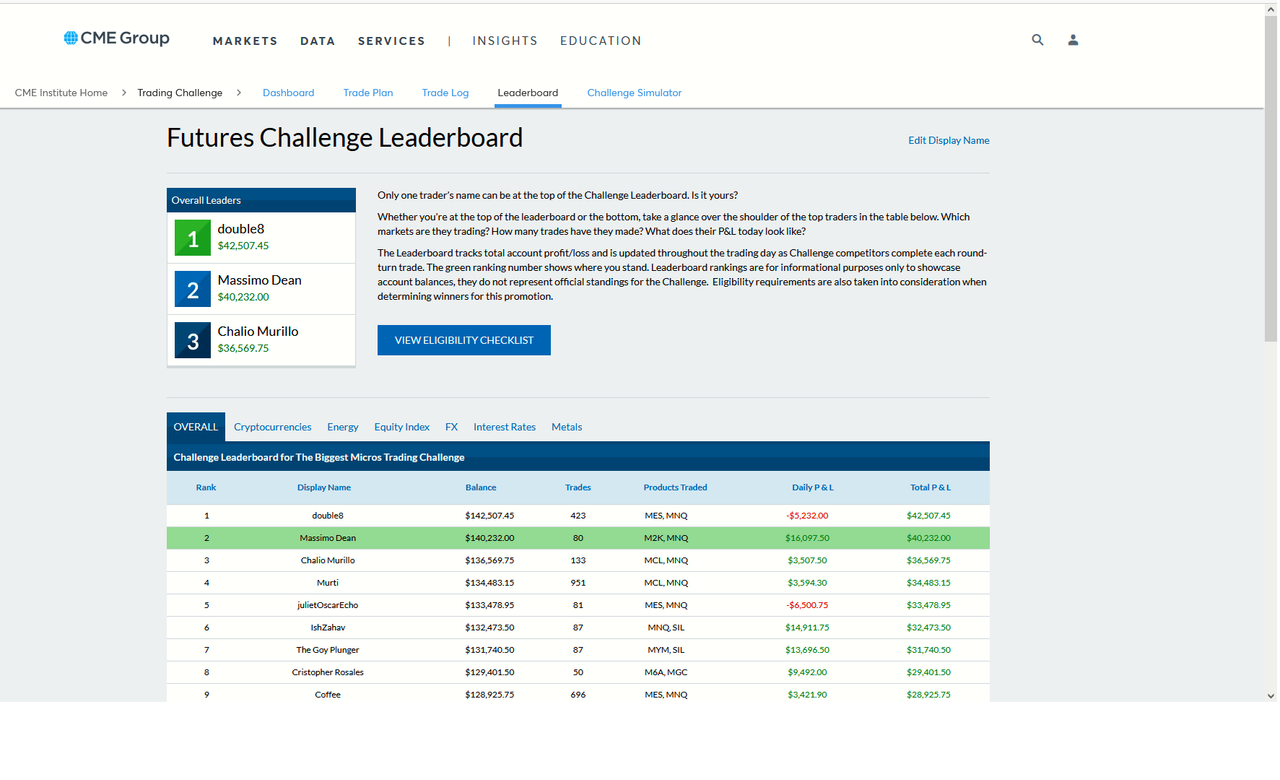Click balance $142,507.45

(x=490, y=516)
